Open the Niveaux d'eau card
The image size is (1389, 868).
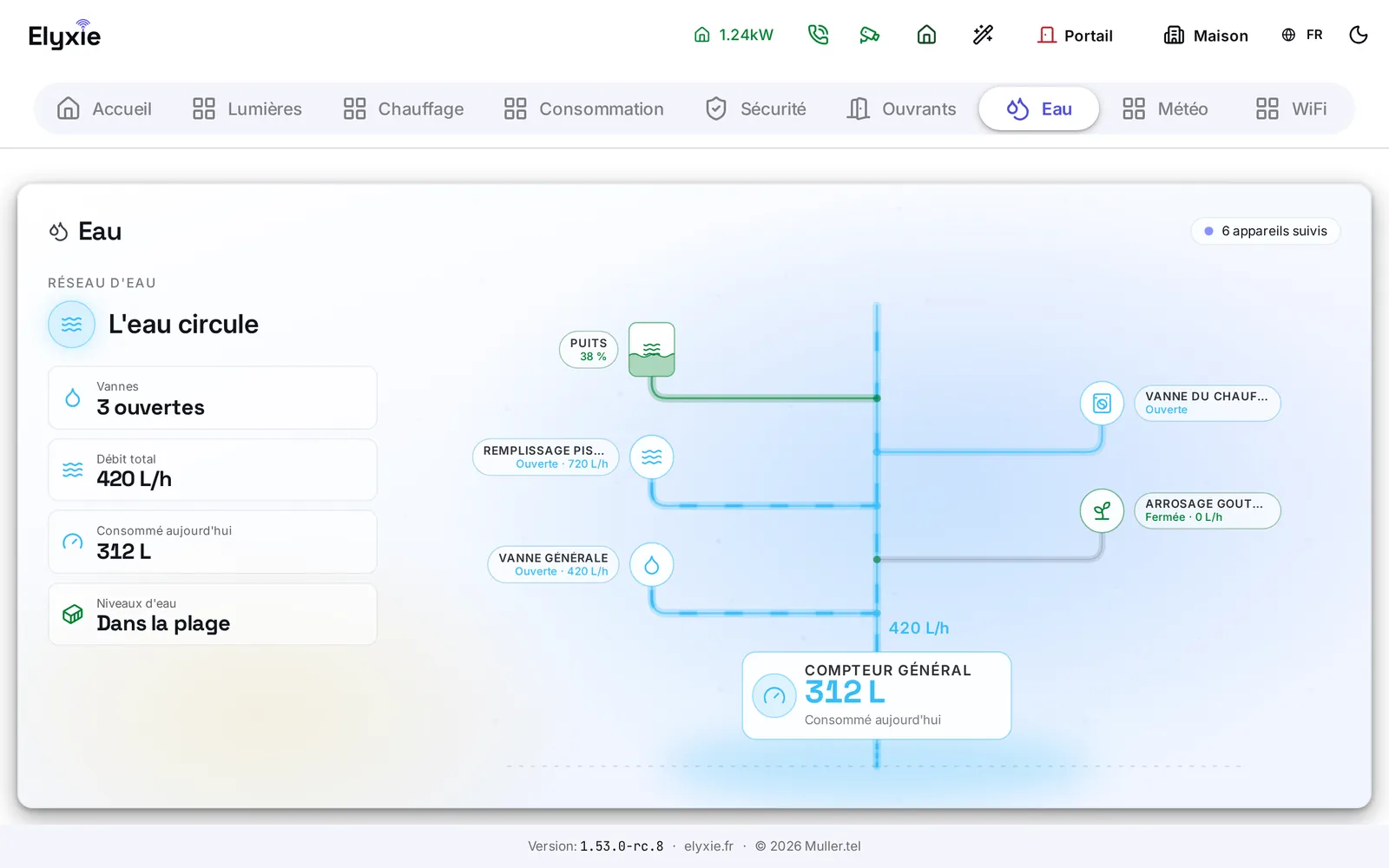(x=213, y=614)
